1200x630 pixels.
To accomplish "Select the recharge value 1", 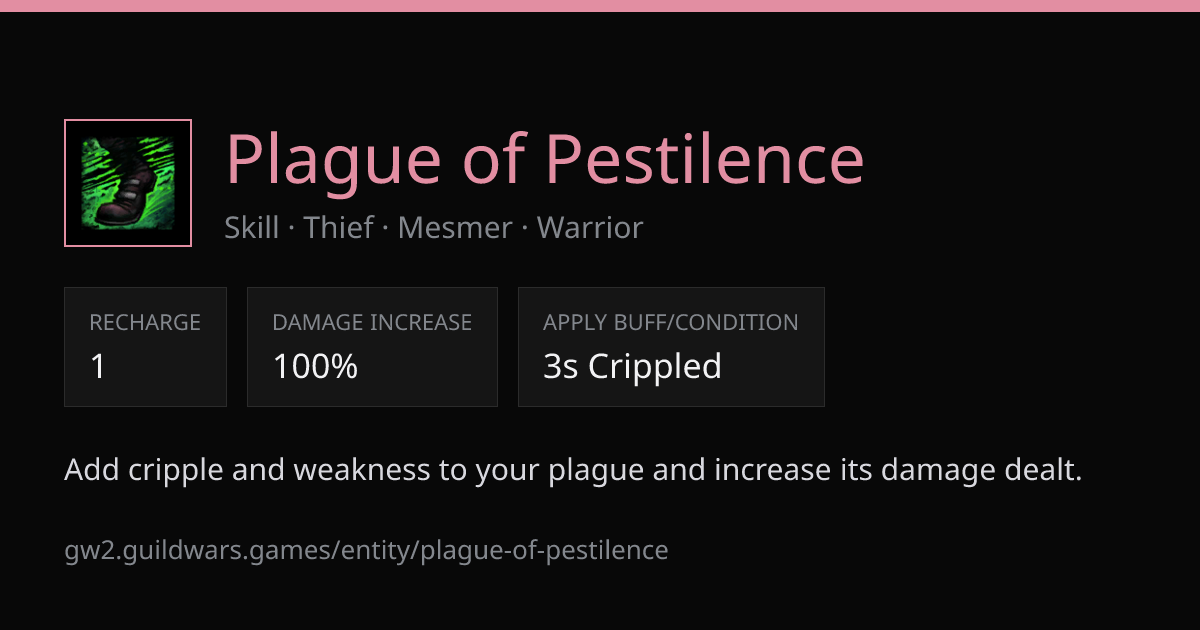I will 98,367.
